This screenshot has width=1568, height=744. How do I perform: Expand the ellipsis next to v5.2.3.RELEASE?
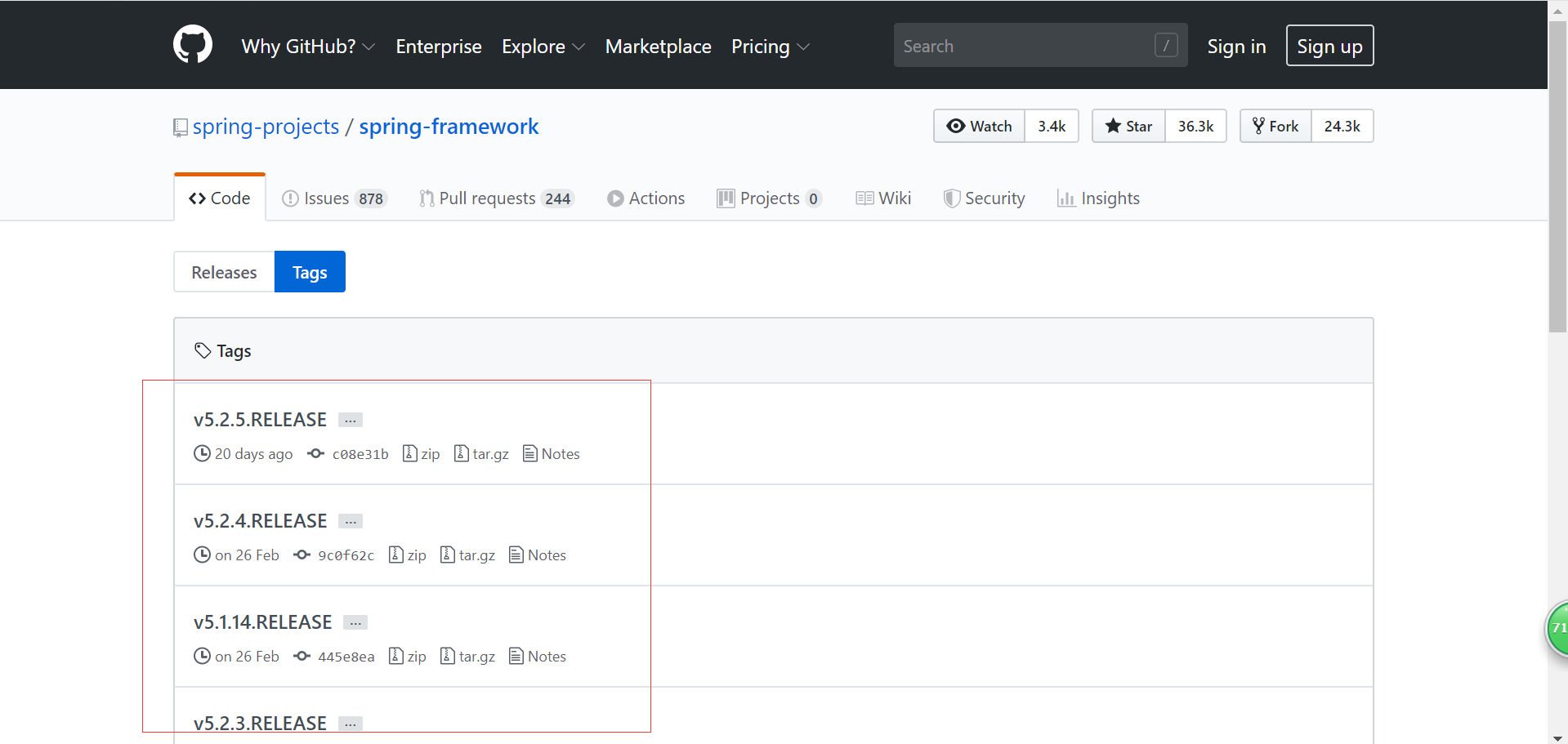pos(351,724)
